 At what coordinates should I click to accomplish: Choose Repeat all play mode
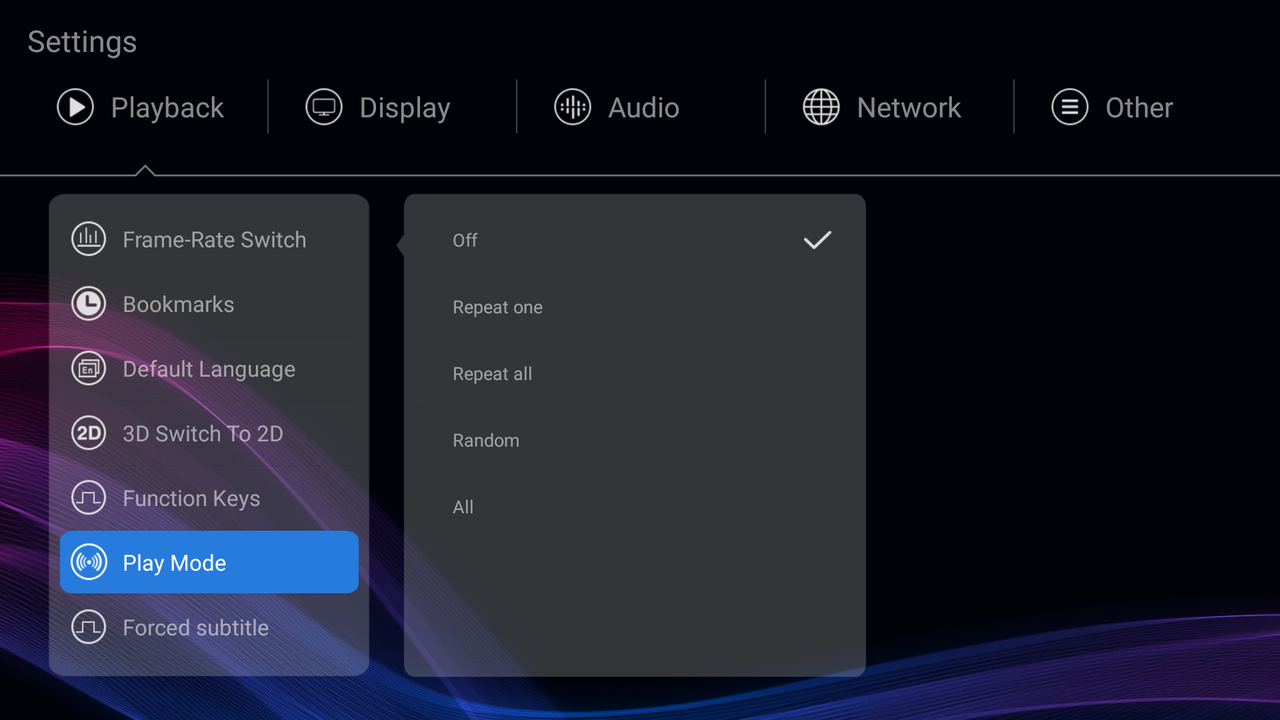click(x=634, y=374)
